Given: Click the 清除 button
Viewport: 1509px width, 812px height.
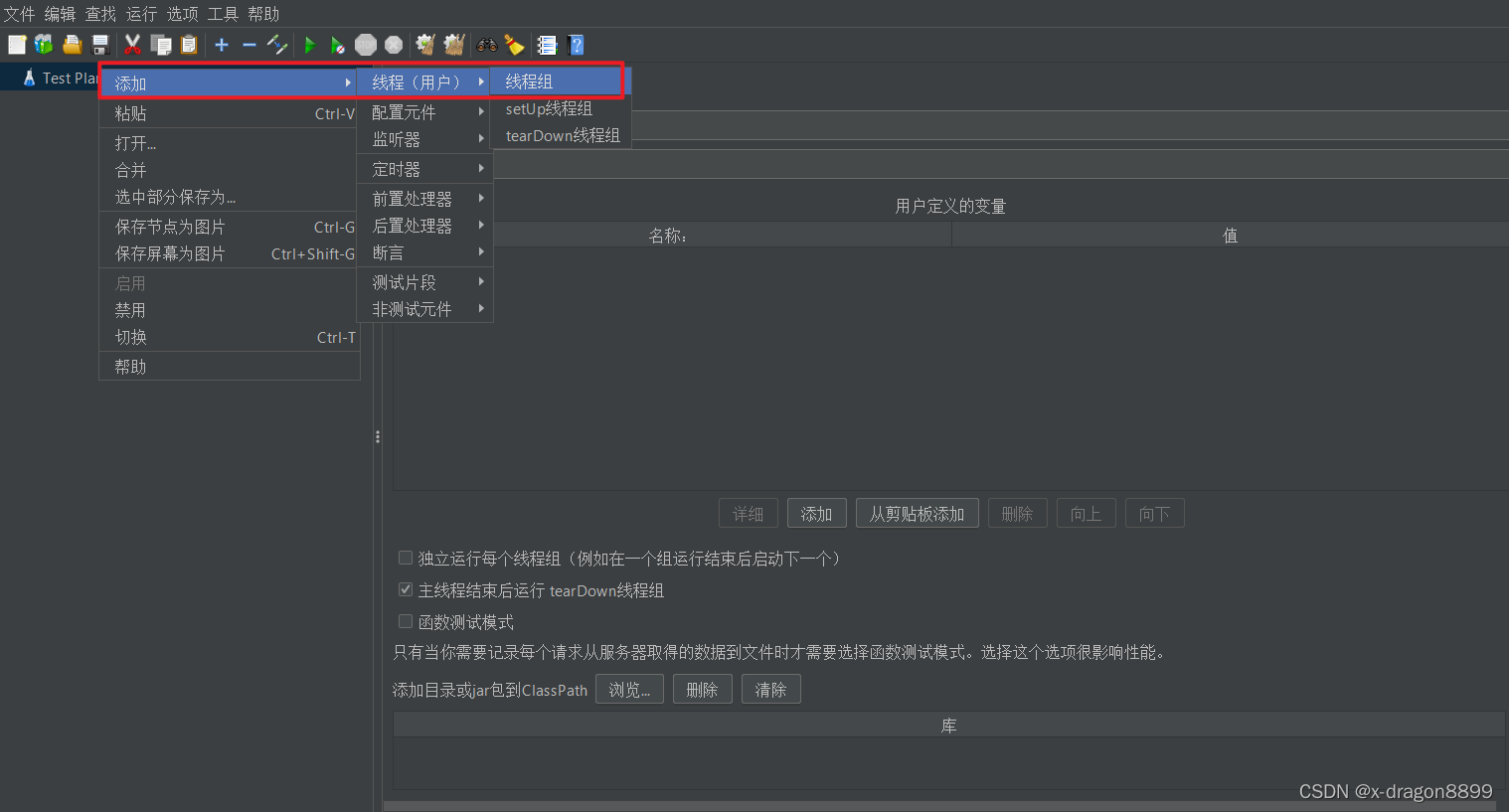Looking at the screenshot, I should click(x=770, y=690).
